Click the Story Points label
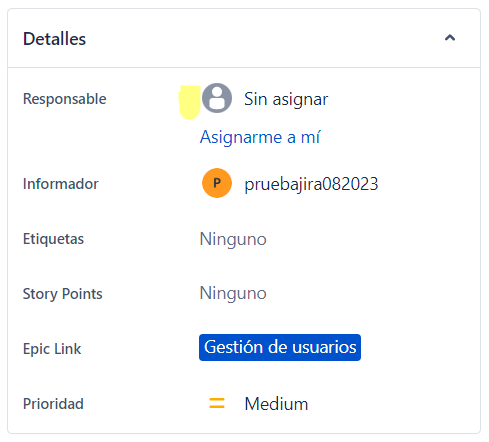 click(x=63, y=294)
